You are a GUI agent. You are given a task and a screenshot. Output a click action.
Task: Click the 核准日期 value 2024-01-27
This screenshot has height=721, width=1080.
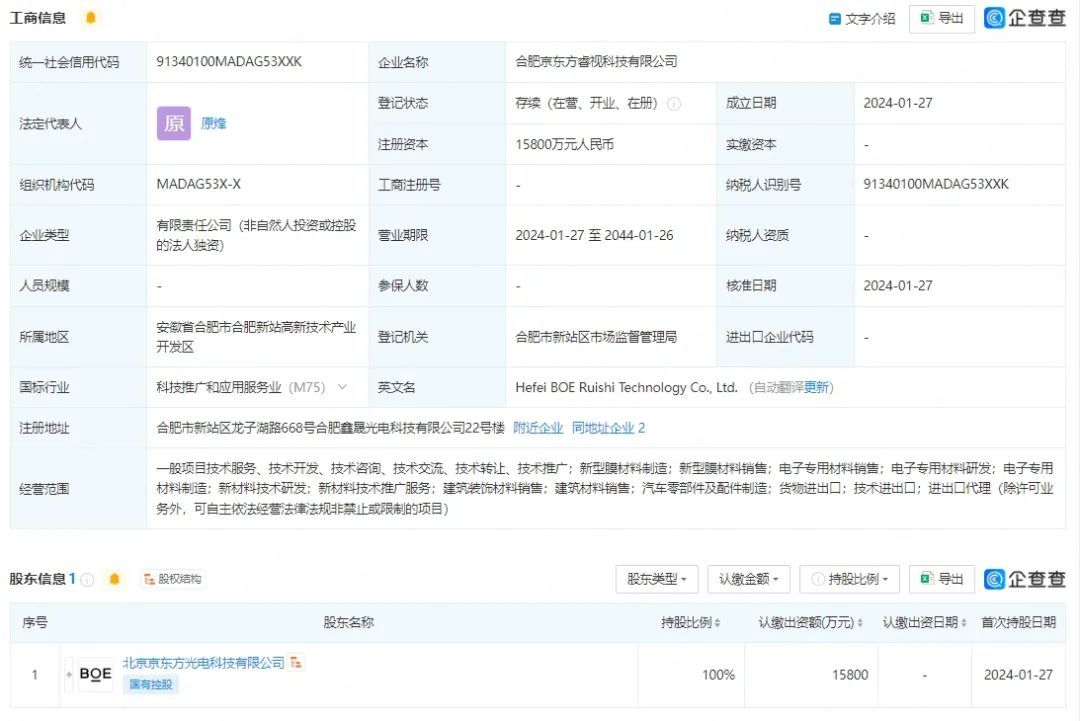897,286
